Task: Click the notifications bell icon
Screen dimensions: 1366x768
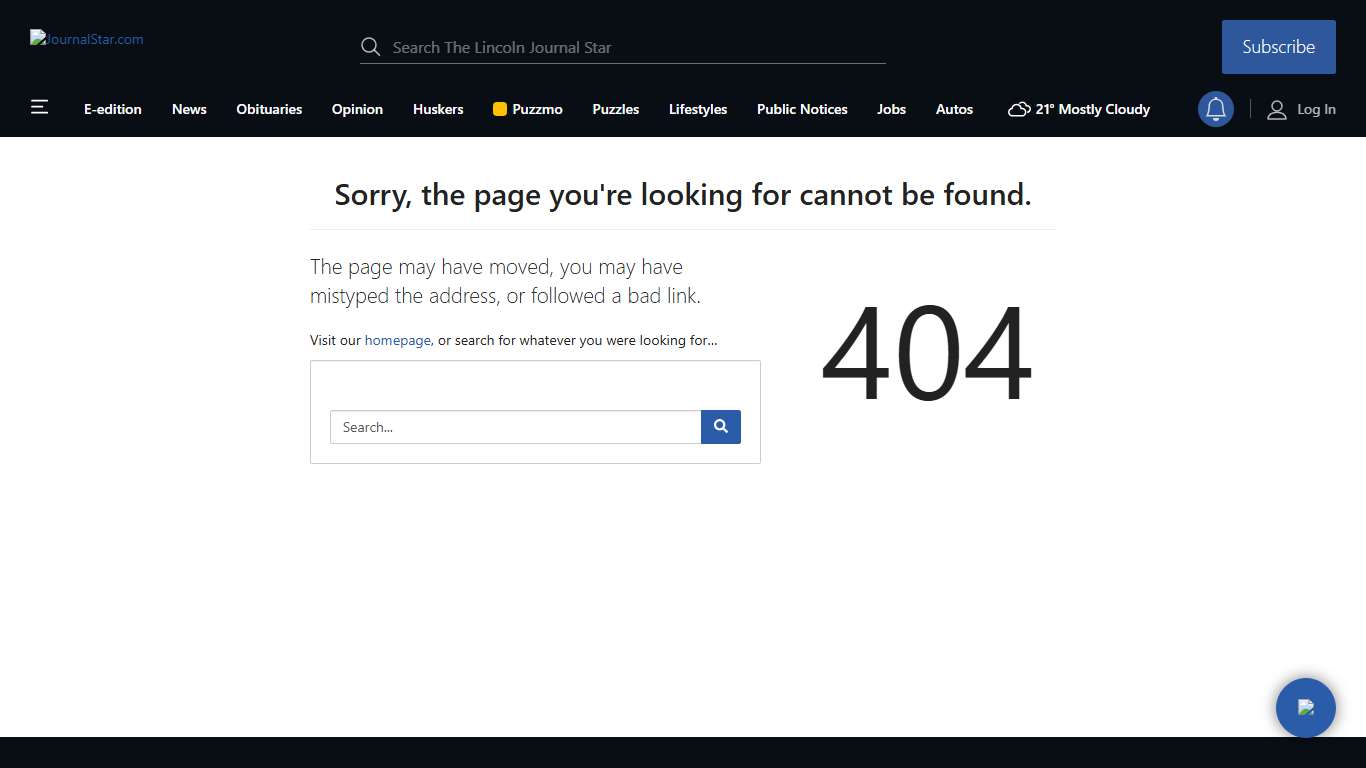Action: (1216, 110)
